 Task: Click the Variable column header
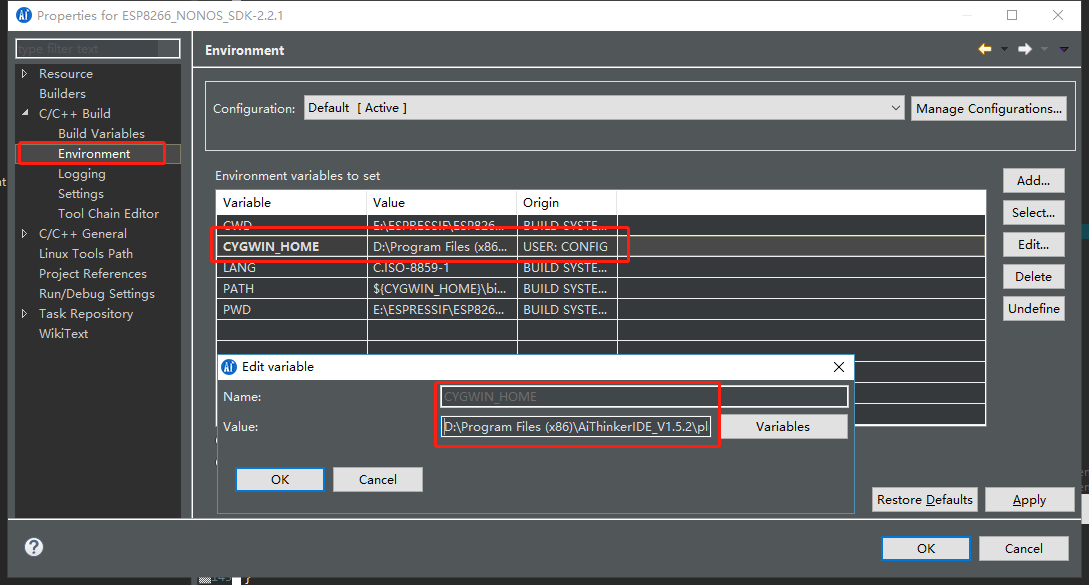click(291, 203)
